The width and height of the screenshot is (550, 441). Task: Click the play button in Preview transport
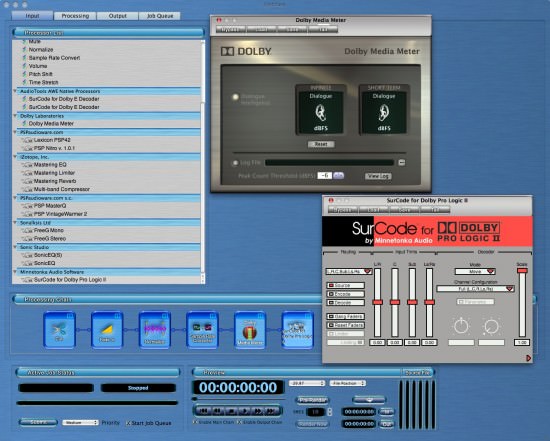point(244,410)
